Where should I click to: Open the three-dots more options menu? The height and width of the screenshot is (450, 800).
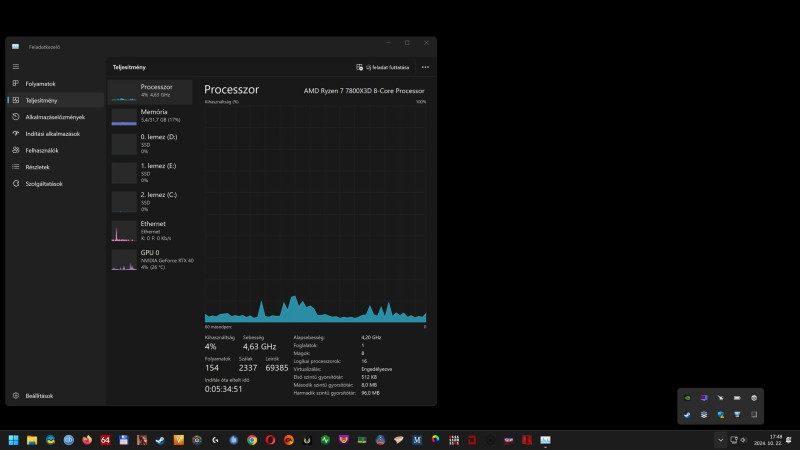[x=425, y=67]
